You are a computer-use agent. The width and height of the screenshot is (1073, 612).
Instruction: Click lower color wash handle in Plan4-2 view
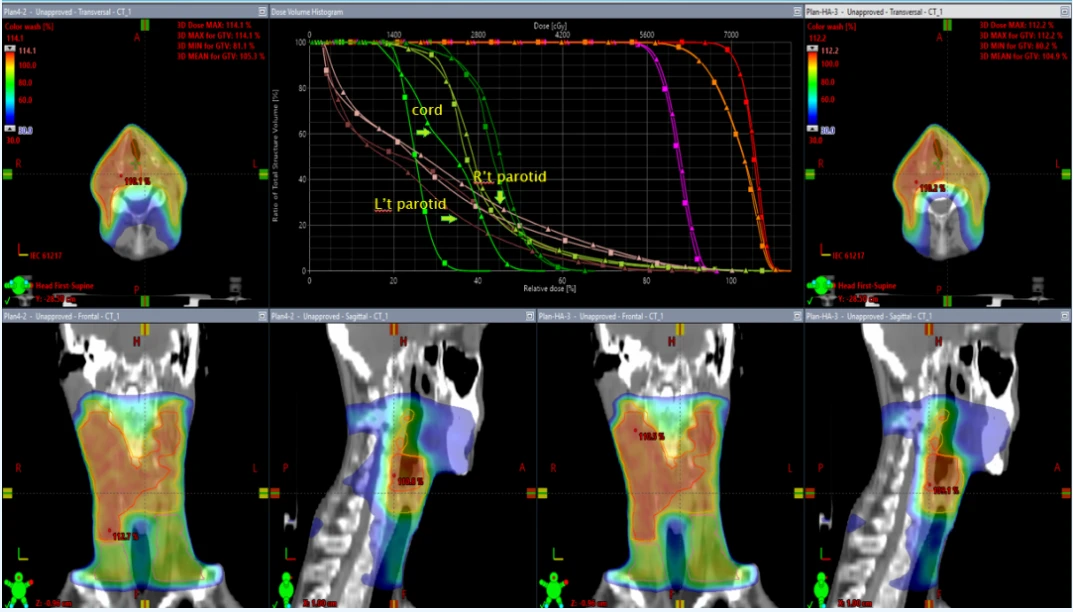point(10,129)
